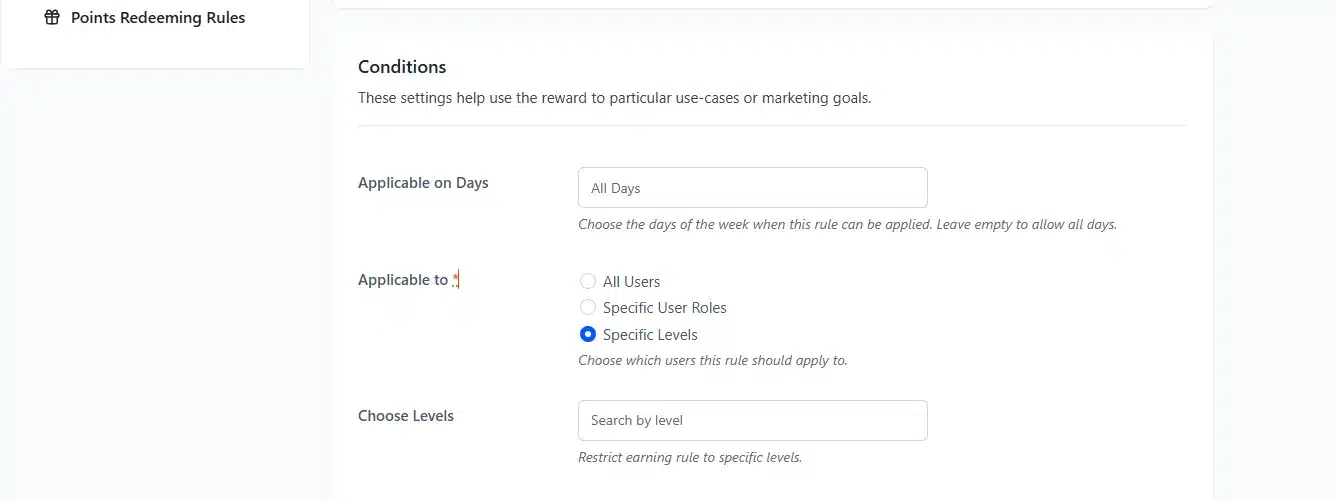The width and height of the screenshot is (1336, 500).
Task: Focus the Search by level field
Action: click(x=752, y=421)
